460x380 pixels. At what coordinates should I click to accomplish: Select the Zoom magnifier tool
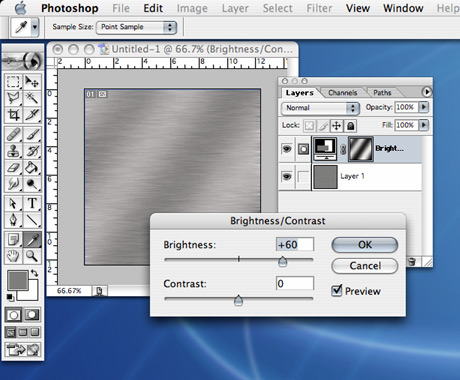(x=32, y=256)
